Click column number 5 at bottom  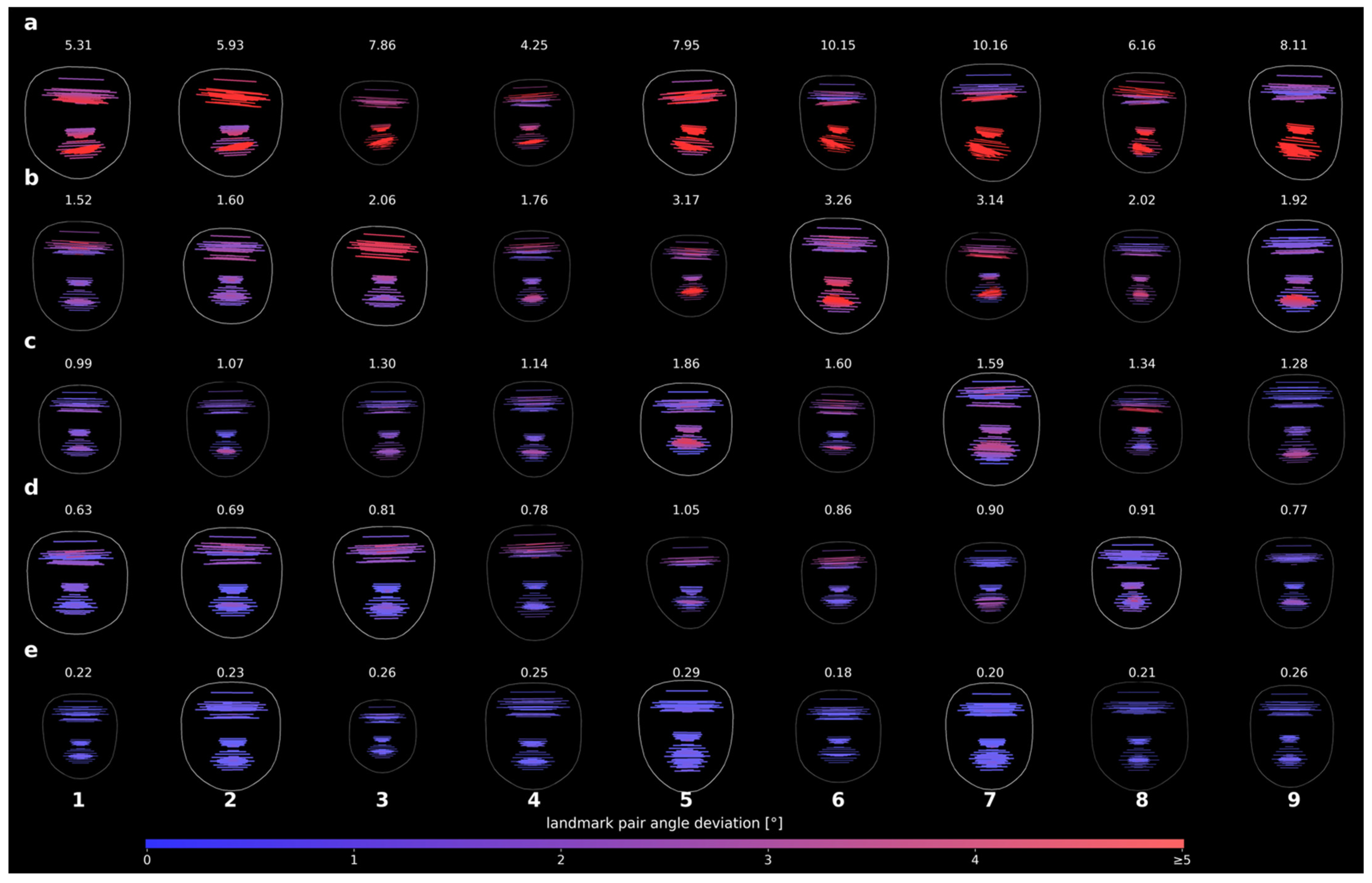click(x=686, y=799)
